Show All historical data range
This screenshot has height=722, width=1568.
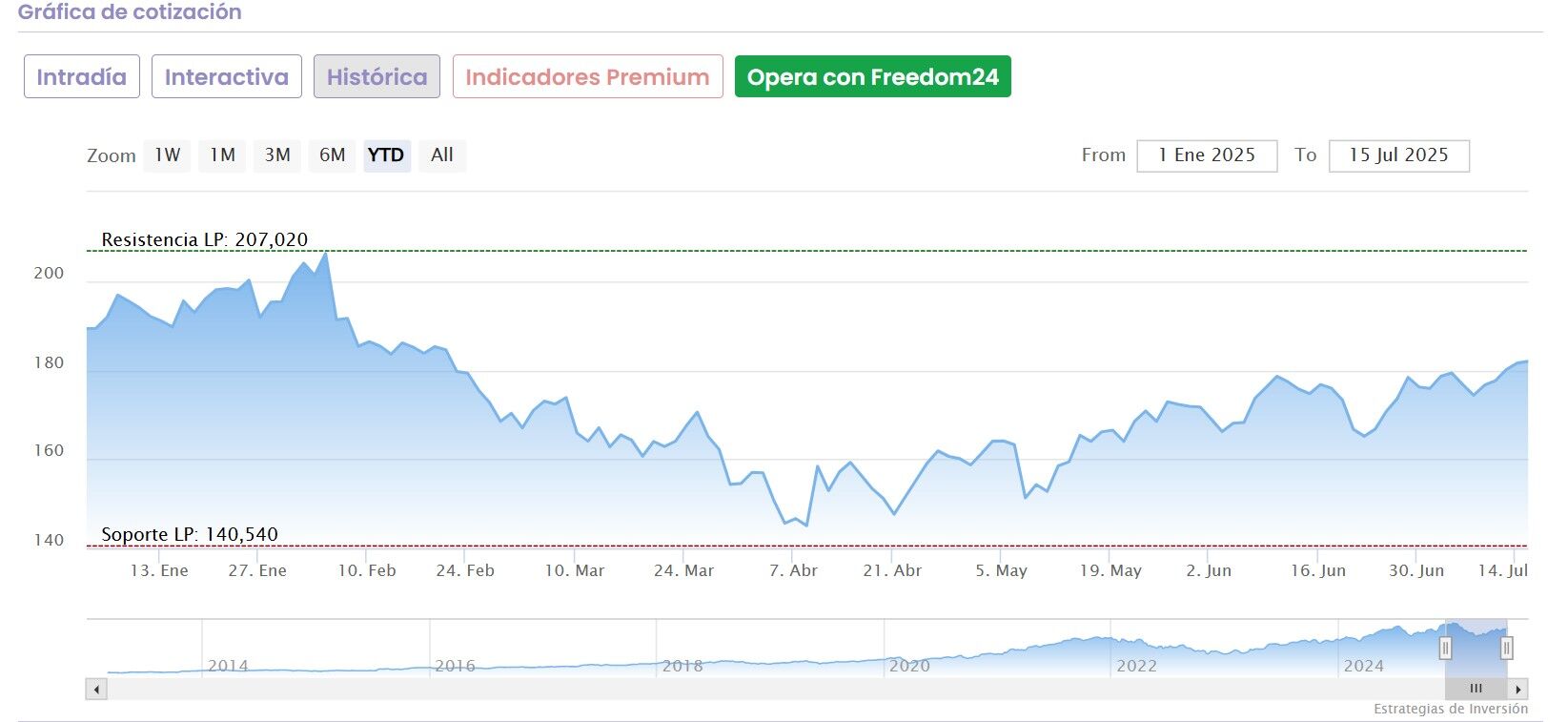pos(441,155)
